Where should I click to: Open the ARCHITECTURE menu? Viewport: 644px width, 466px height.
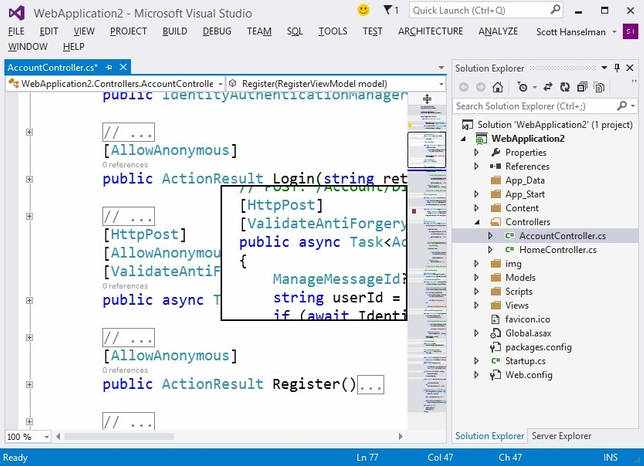tap(430, 31)
